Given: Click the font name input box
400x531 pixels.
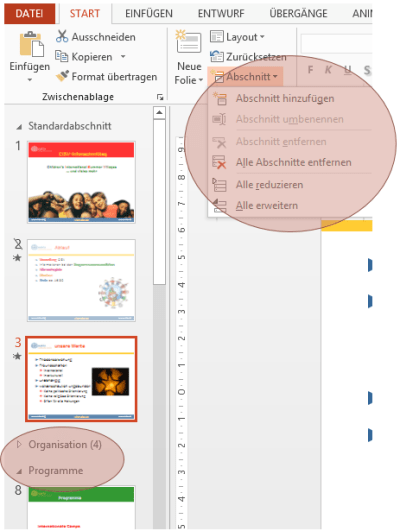Looking at the screenshot, I should pos(336,43).
